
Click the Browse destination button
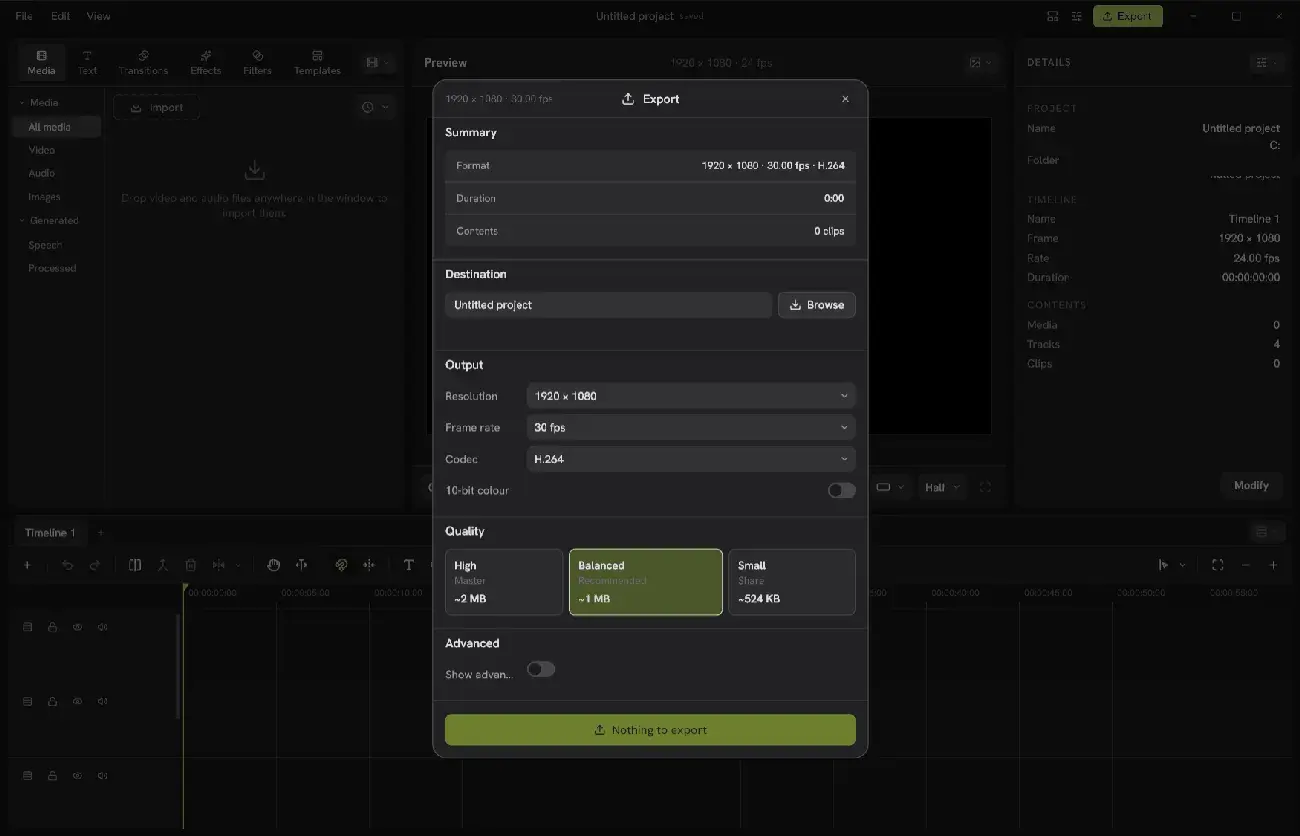[x=816, y=305]
